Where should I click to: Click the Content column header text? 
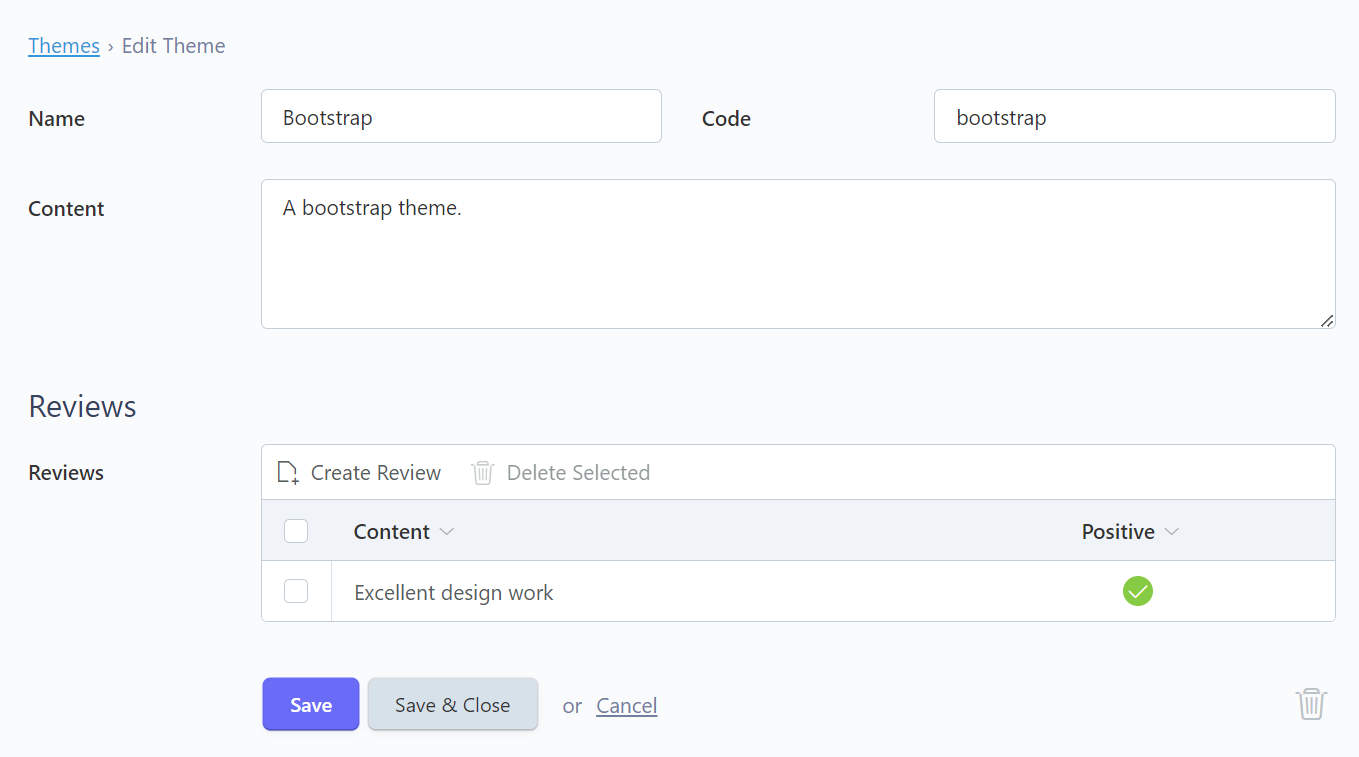[391, 532]
